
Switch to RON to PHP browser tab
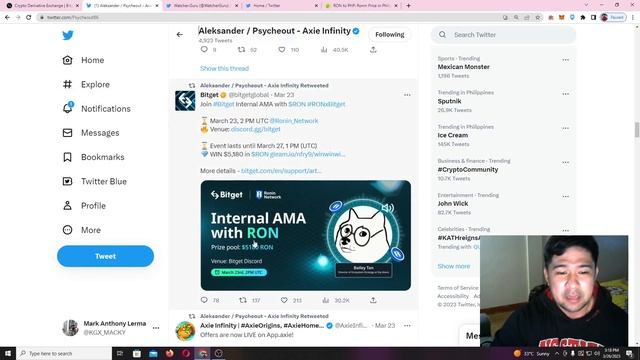tap(361, 6)
